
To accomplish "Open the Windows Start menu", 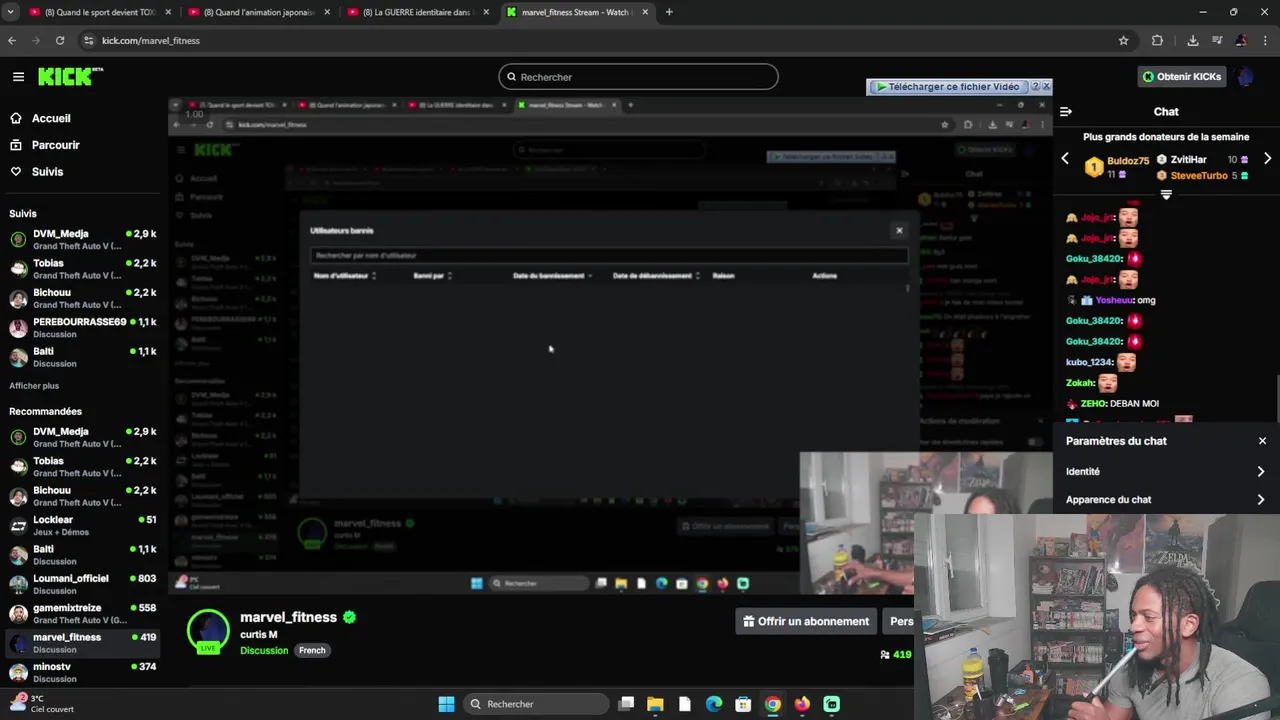I will tap(446, 704).
